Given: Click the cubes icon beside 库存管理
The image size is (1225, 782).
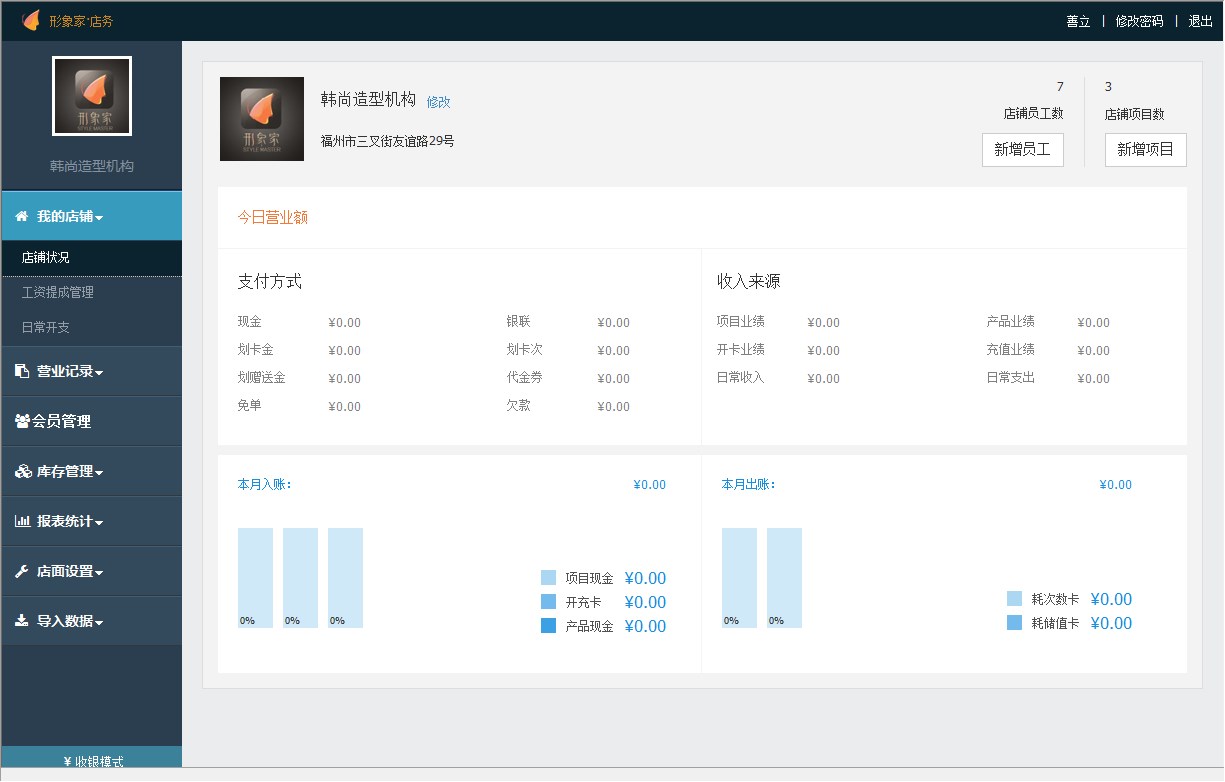Looking at the screenshot, I should pos(23,471).
